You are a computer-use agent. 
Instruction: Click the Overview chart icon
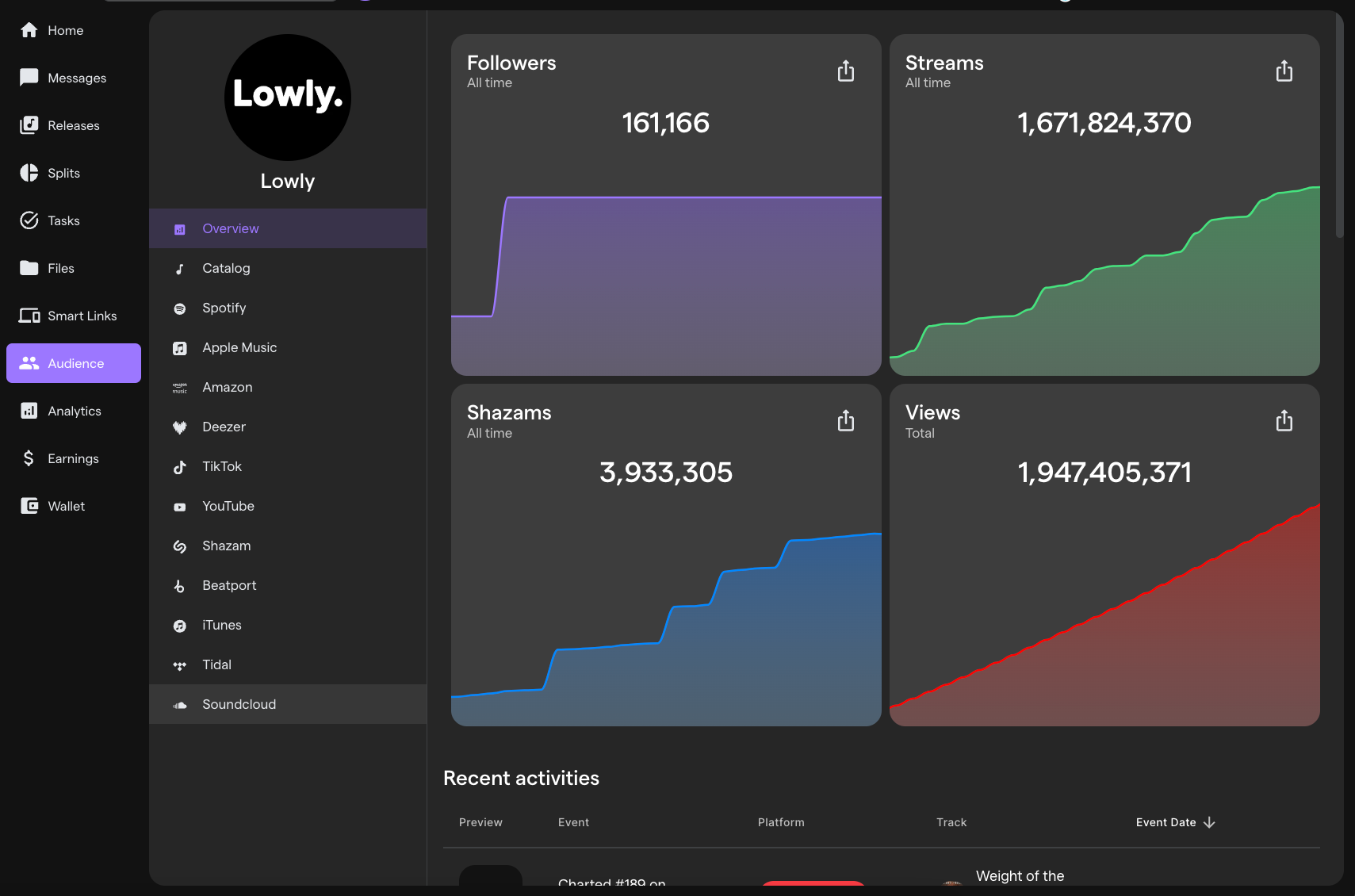click(x=180, y=229)
